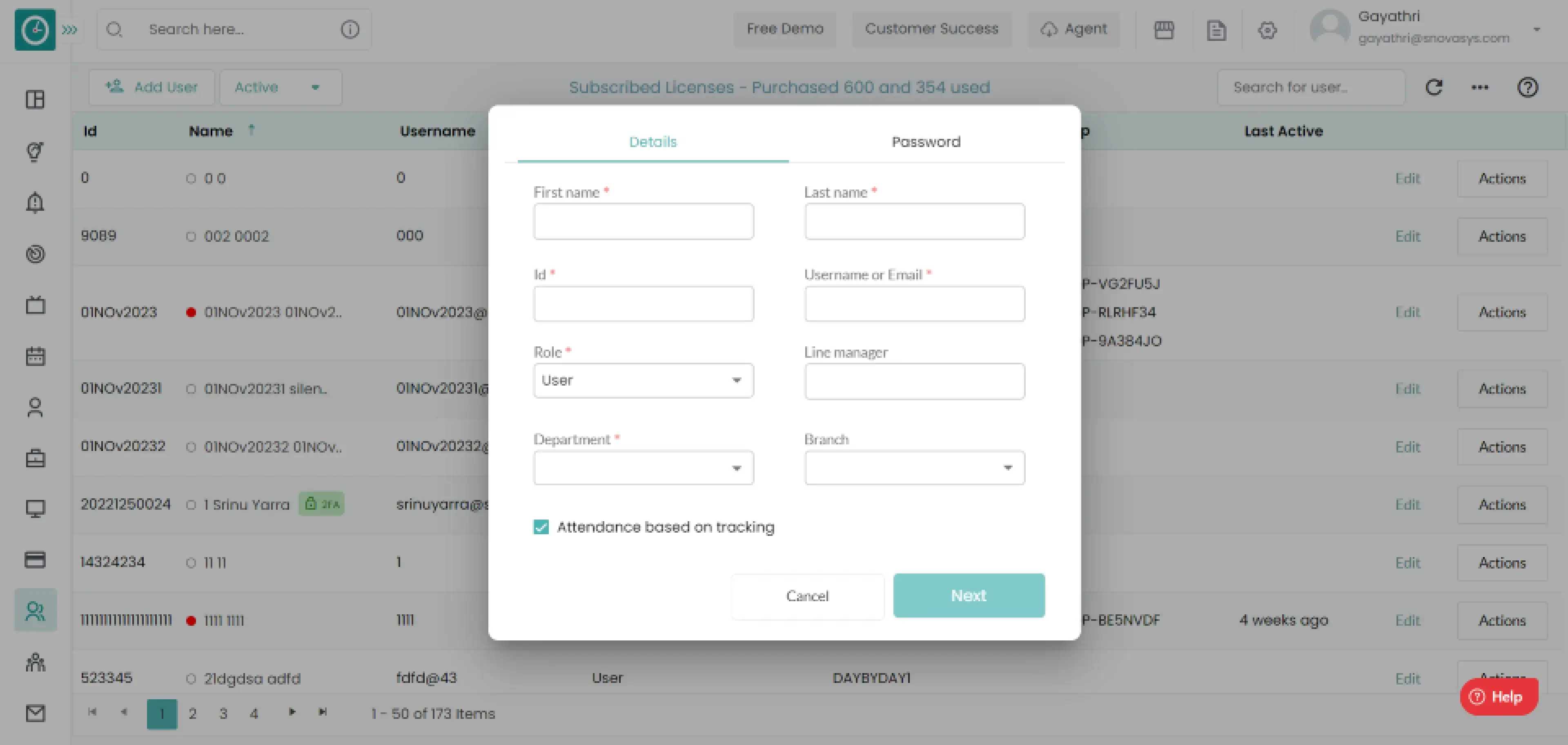This screenshot has width=1568, height=745.
Task: Click the Next button
Action: [969, 596]
